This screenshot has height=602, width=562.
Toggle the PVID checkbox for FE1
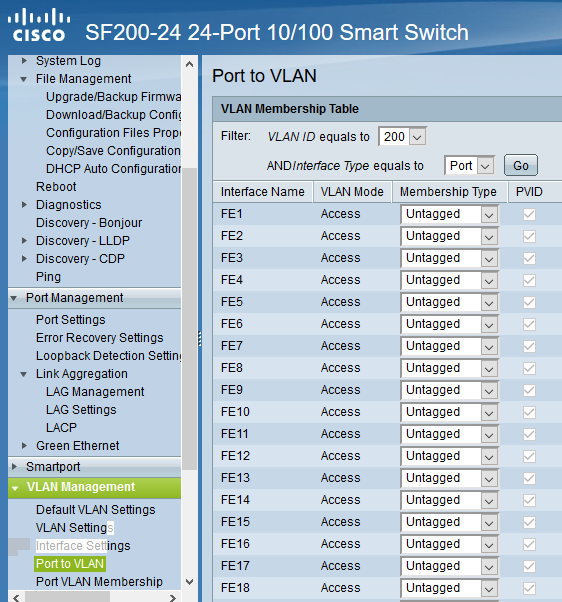pos(529,214)
